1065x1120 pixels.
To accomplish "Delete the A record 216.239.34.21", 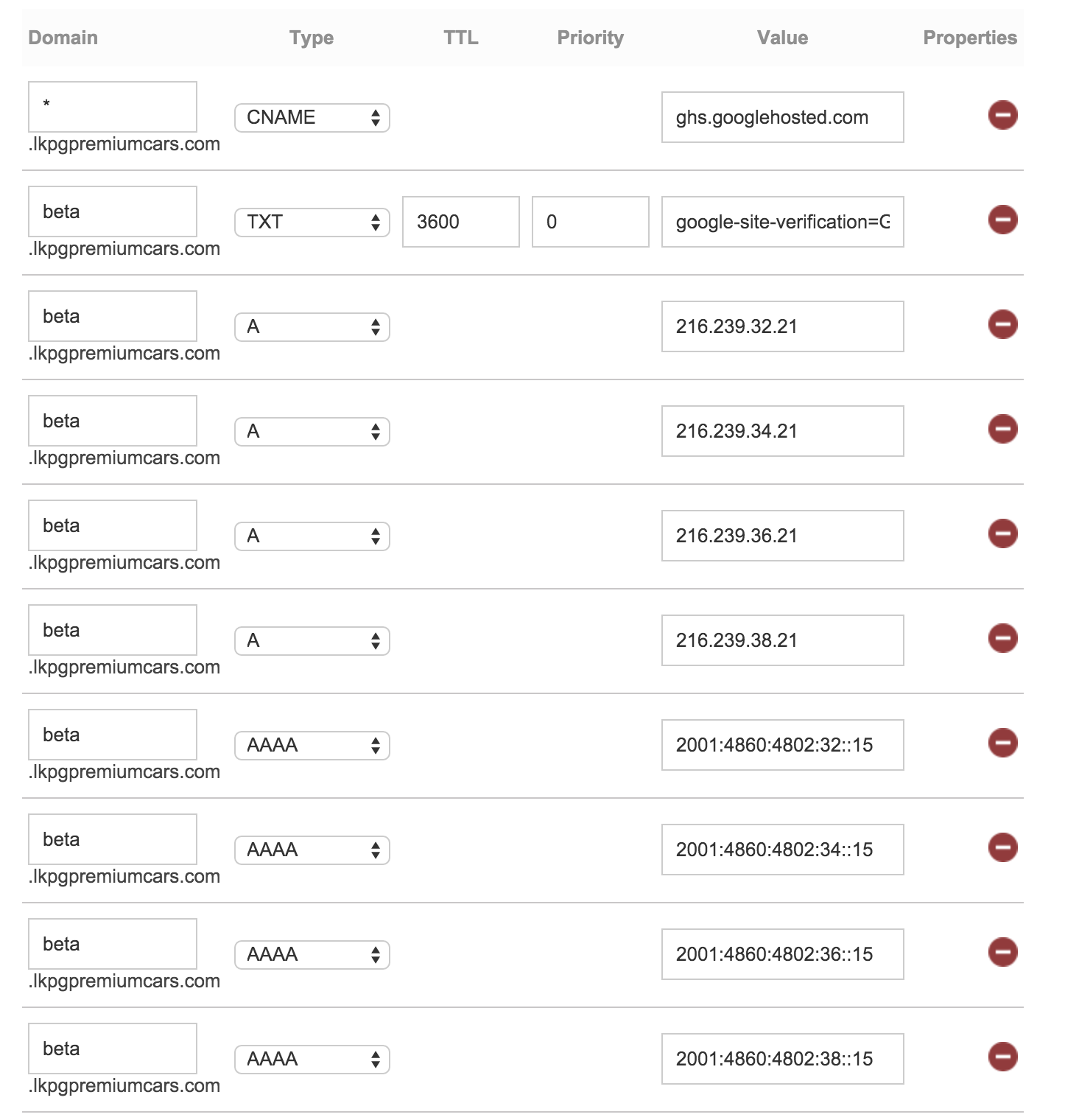I will pyautogui.click(x=1002, y=429).
